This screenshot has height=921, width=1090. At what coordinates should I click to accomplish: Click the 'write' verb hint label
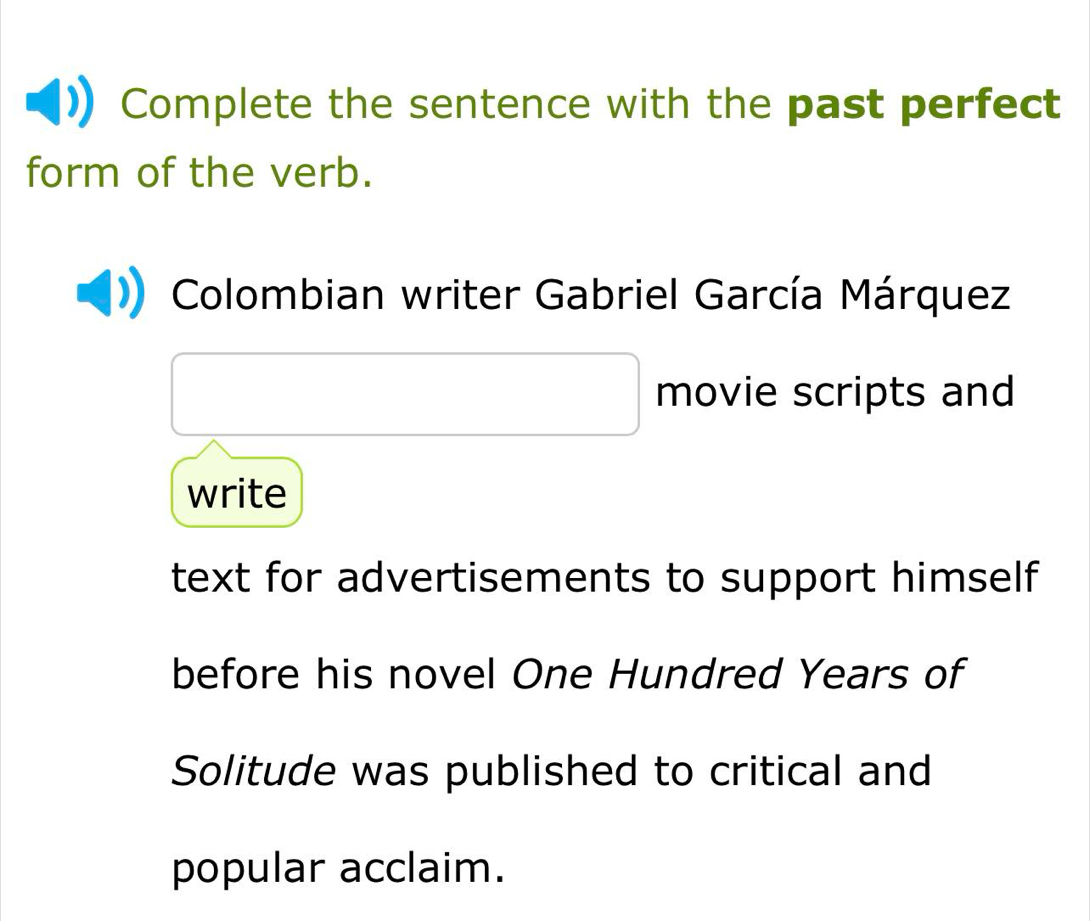[x=236, y=493]
